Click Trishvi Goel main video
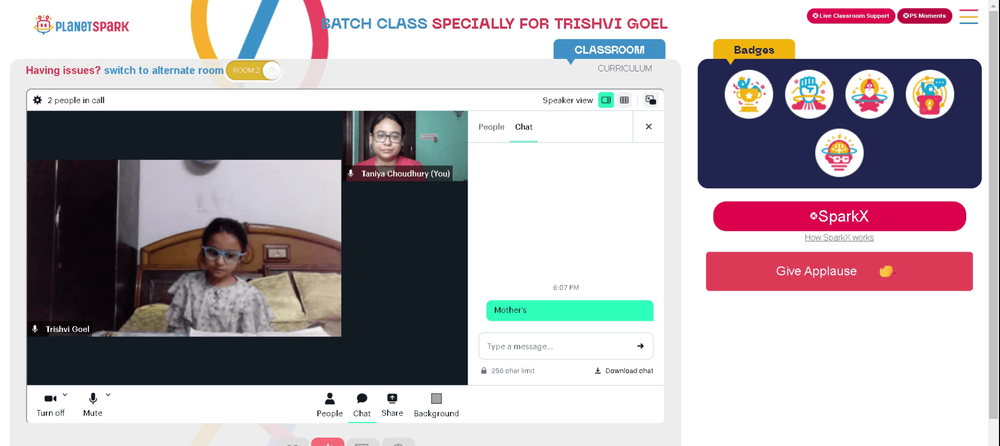 (184, 248)
